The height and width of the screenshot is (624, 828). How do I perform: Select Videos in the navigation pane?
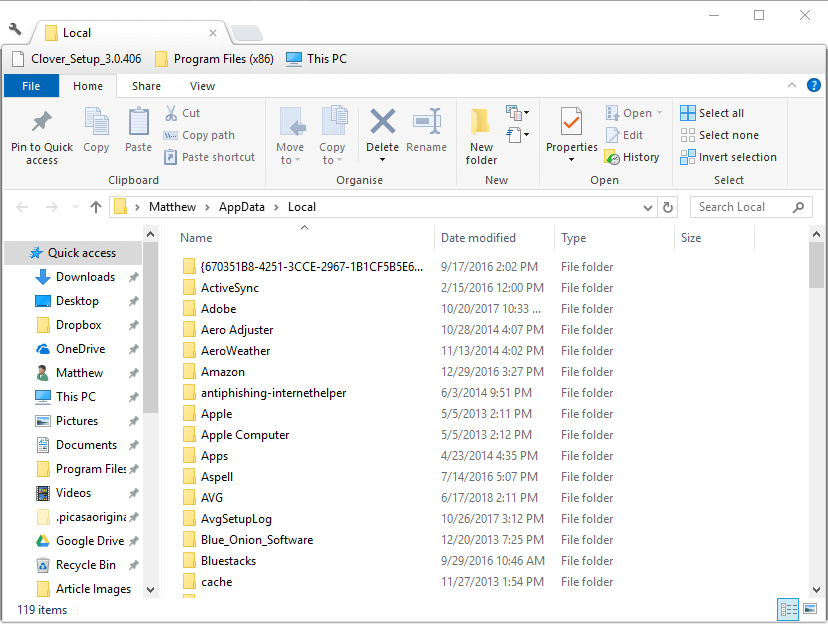pyautogui.click(x=73, y=493)
